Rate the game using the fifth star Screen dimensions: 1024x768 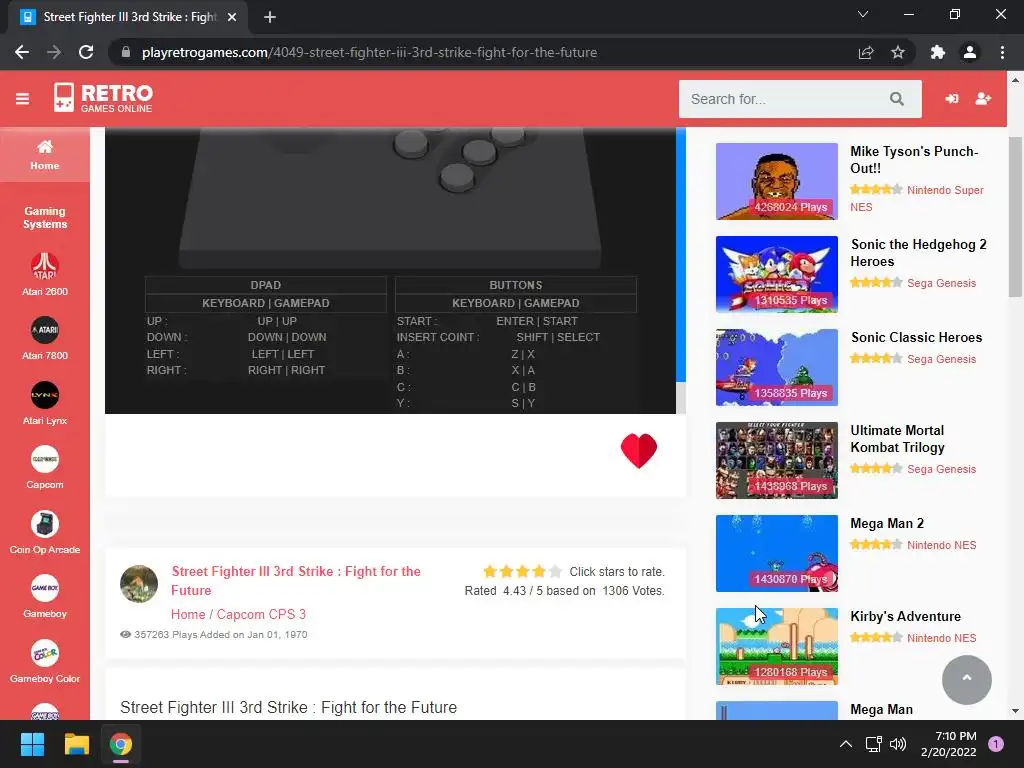(x=555, y=571)
